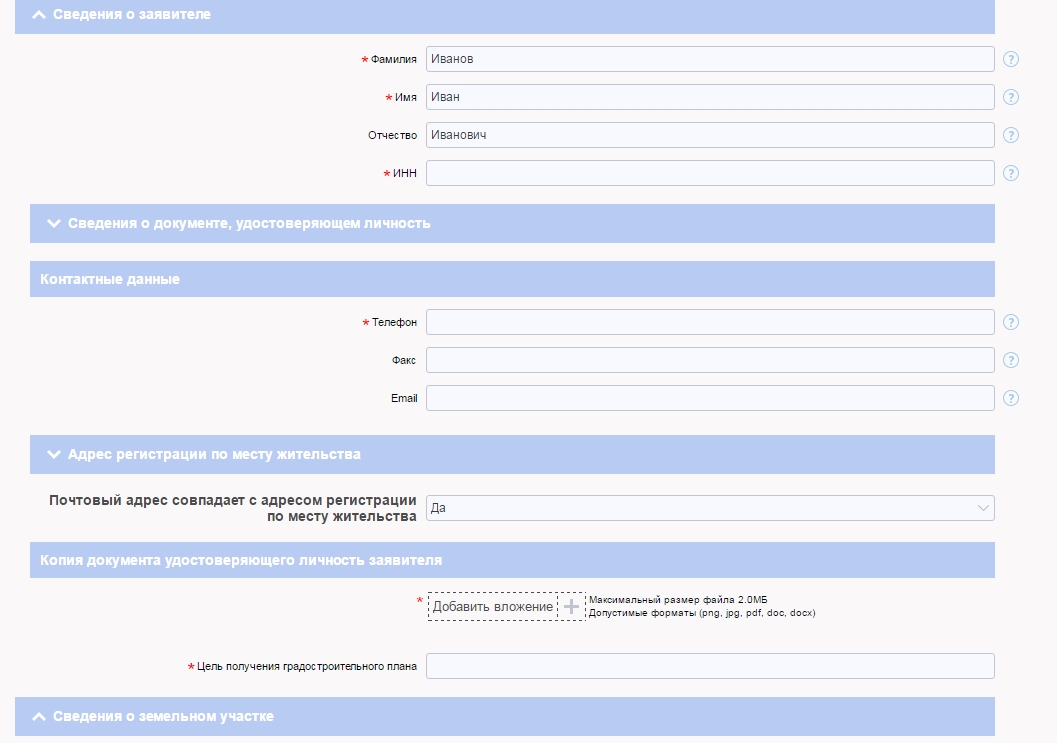
Task: Click help icon next to ИНН field
Action: coord(1011,173)
